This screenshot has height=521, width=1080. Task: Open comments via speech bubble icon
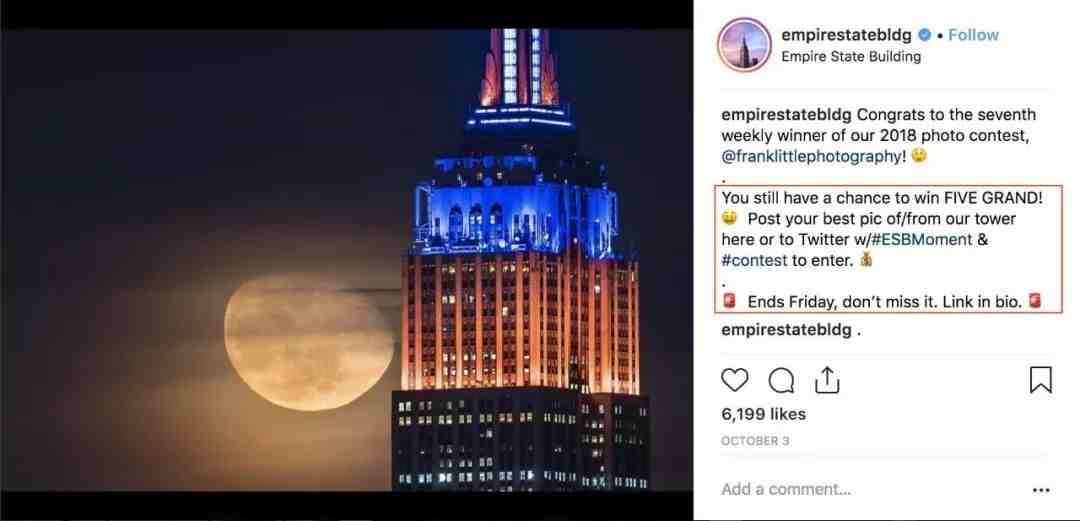(781, 380)
